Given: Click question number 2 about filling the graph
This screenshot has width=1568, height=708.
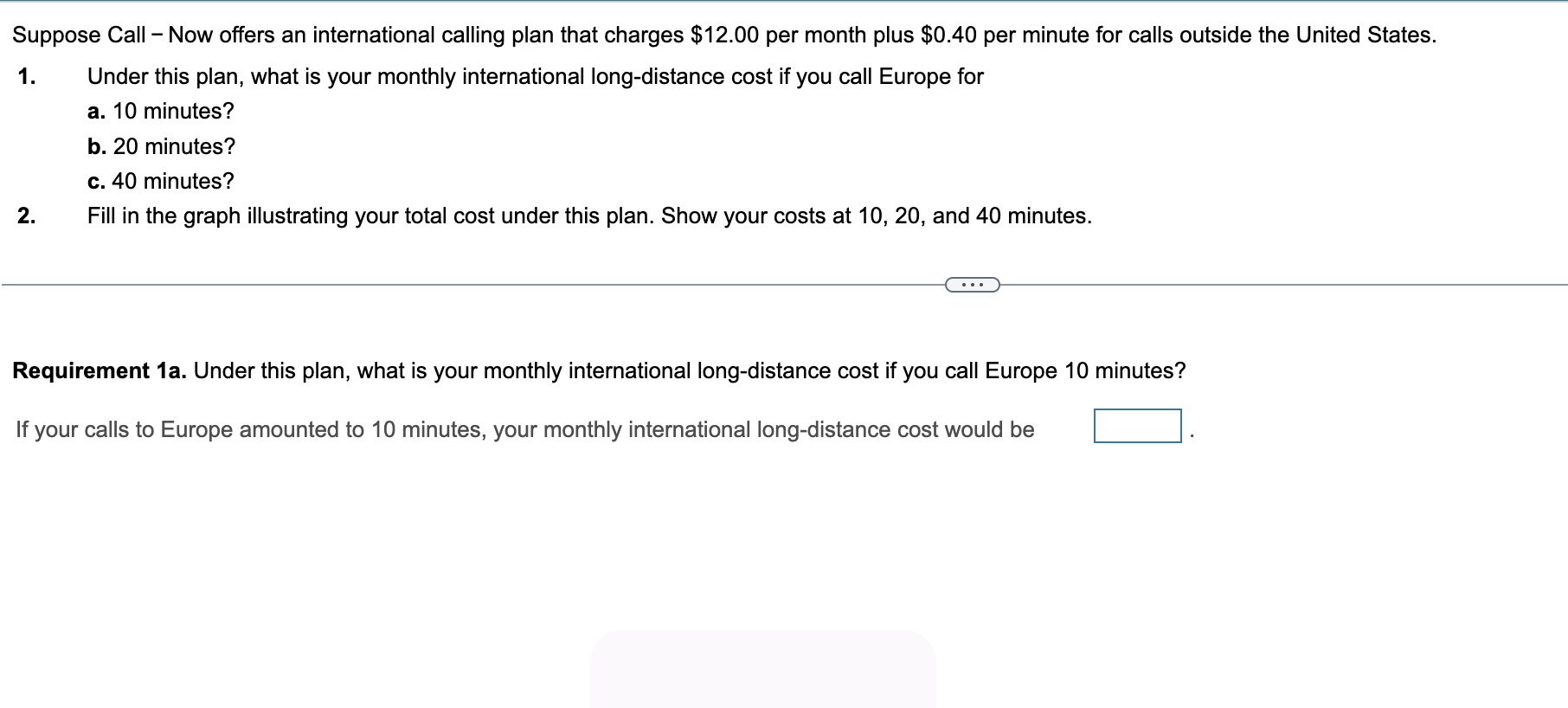Looking at the screenshot, I should click(25, 216).
